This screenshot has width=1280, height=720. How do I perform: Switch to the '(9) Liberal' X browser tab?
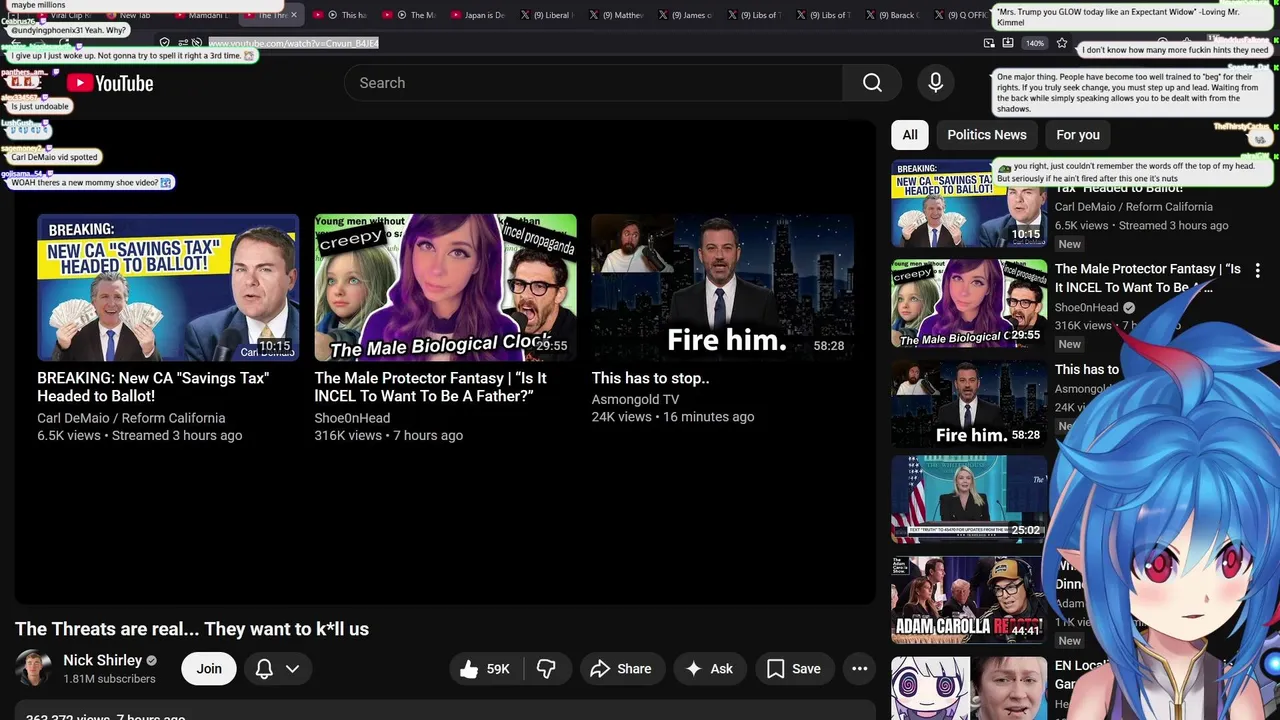tap(547, 15)
